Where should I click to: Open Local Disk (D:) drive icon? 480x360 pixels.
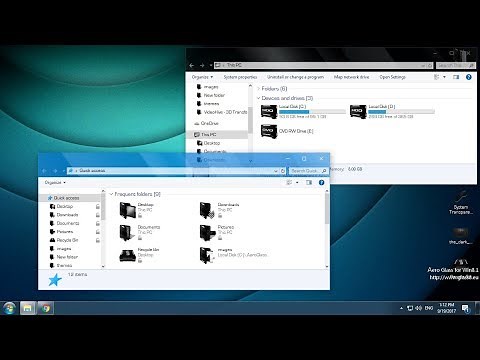pyautogui.click(x=358, y=112)
